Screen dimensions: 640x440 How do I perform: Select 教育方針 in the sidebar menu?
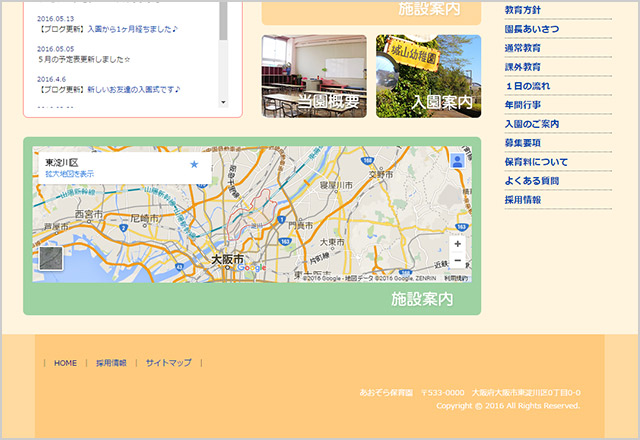(523, 10)
